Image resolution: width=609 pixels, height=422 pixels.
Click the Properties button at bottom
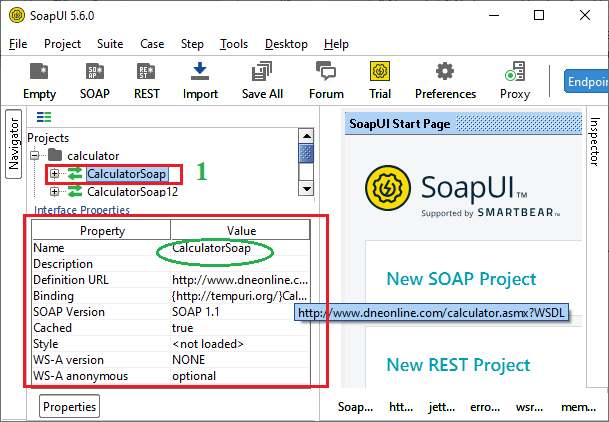pyautogui.click(x=70, y=406)
